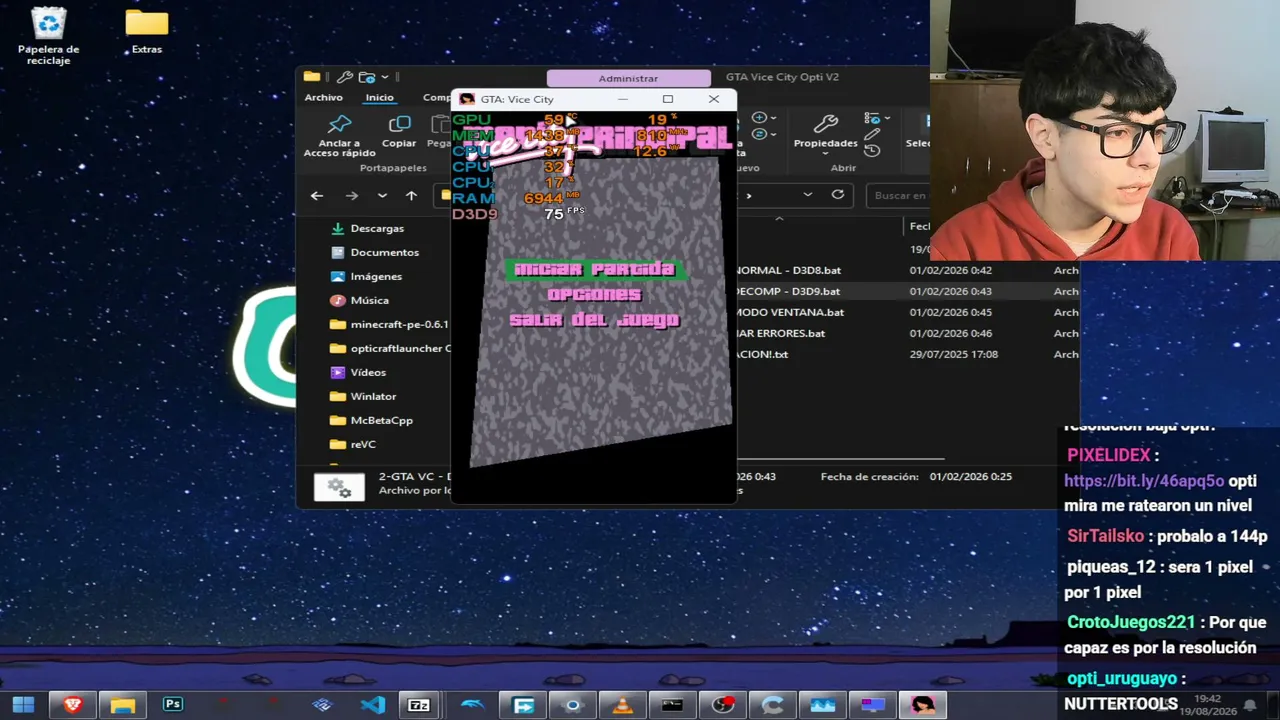Click the wrench properties icon in the quick access toolbar
1280x720 pixels.
click(344, 77)
